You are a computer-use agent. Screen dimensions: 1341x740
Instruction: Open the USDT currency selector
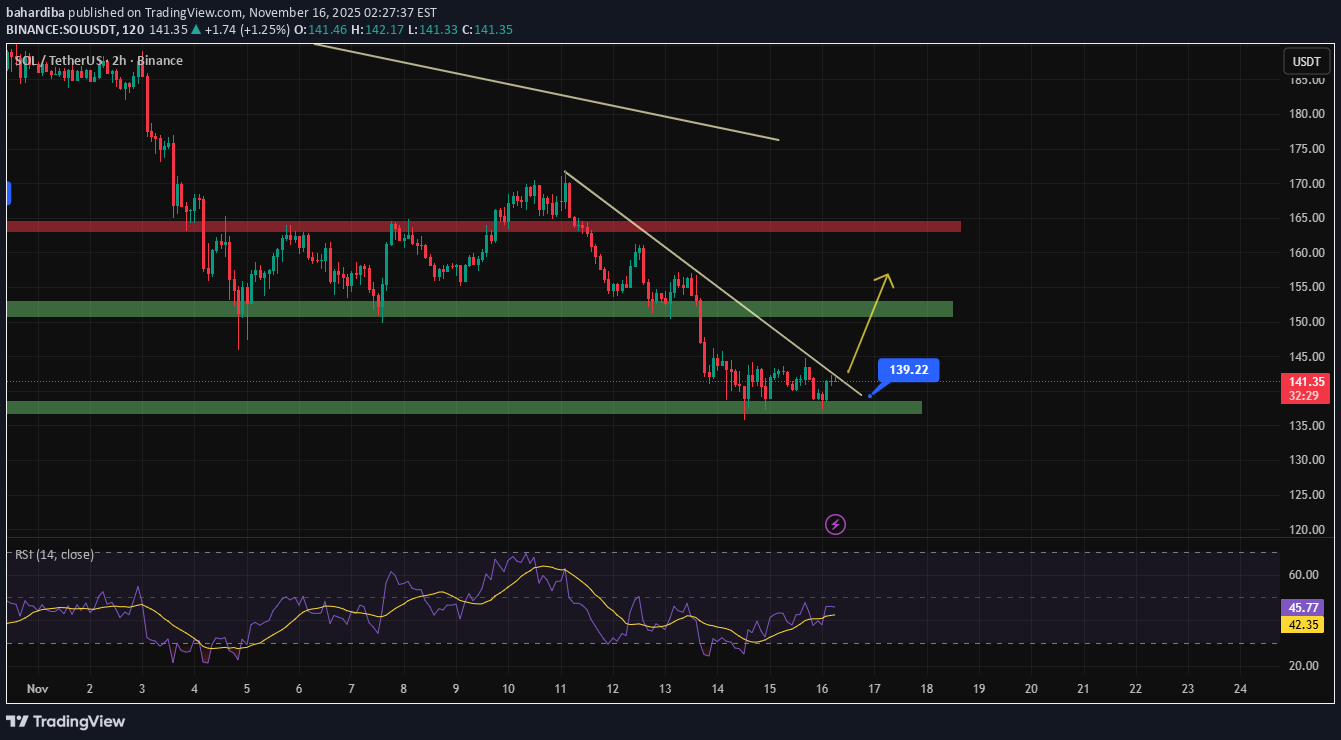coord(1306,62)
